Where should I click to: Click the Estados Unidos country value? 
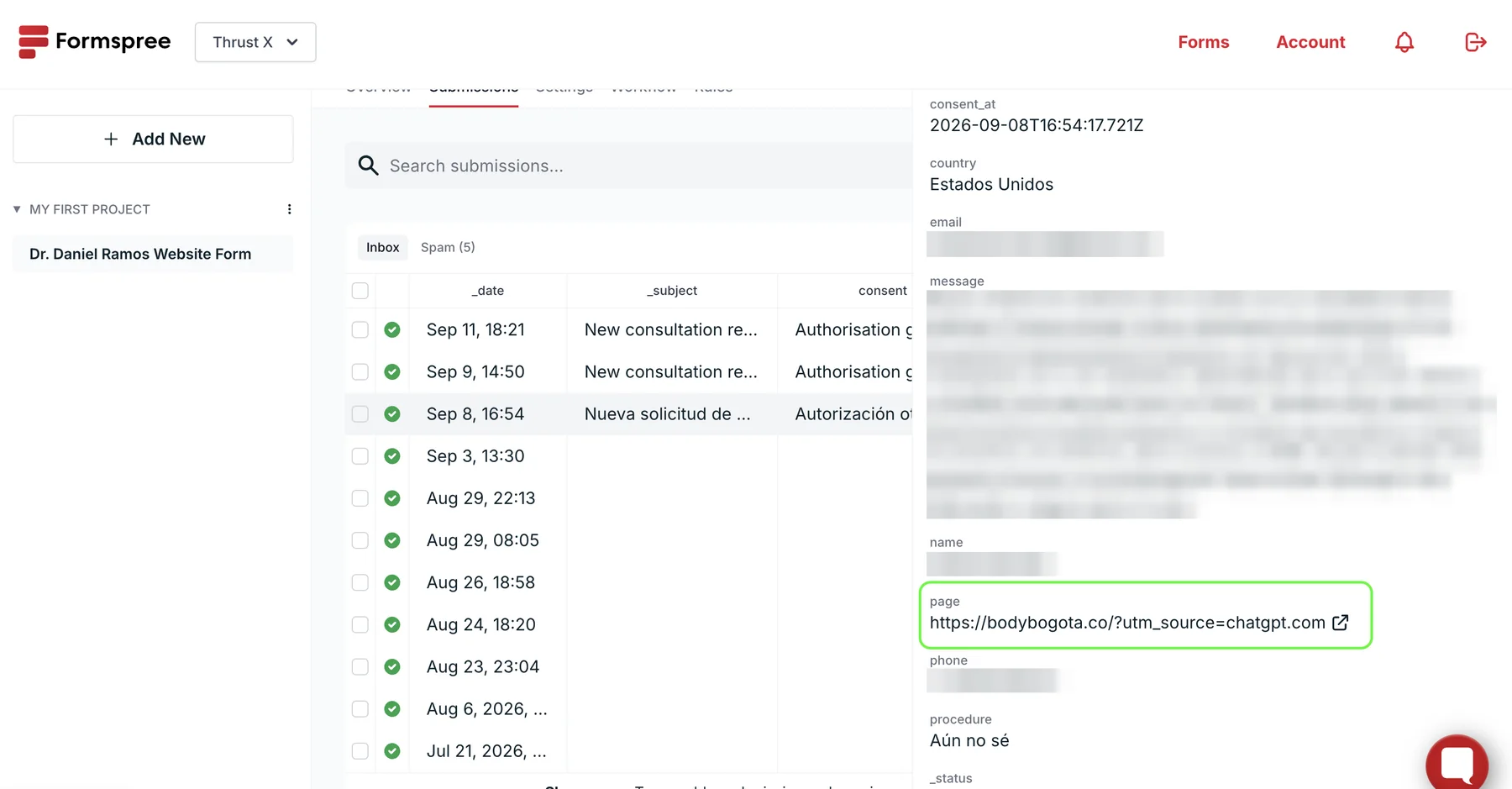coord(991,184)
